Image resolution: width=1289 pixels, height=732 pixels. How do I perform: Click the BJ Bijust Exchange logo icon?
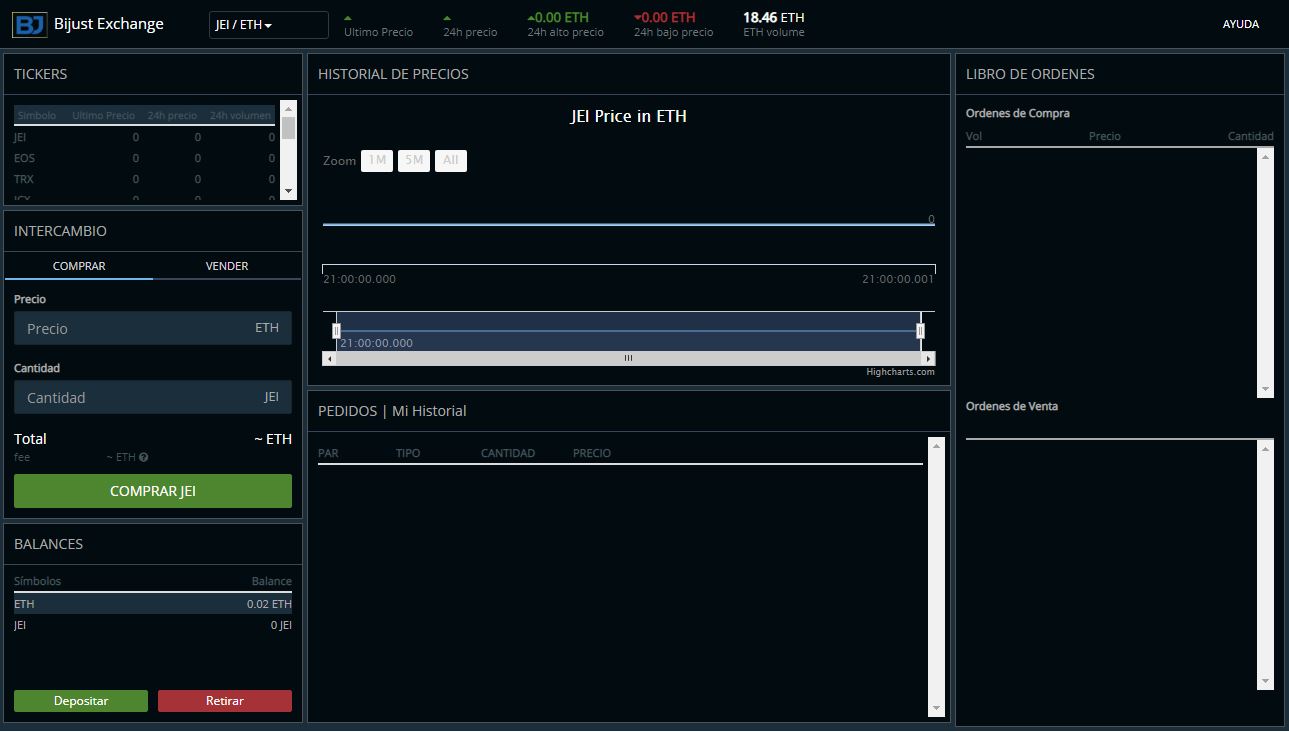(27, 22)
